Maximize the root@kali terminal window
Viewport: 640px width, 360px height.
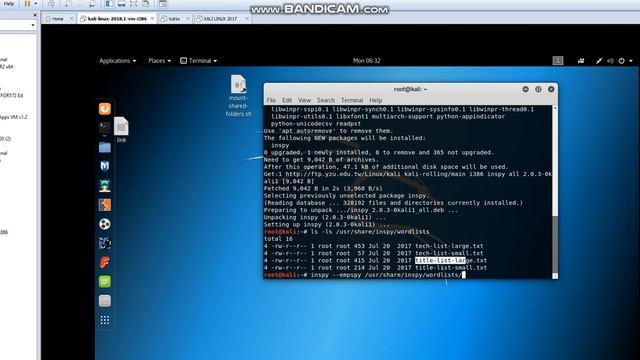coord(538,89)
